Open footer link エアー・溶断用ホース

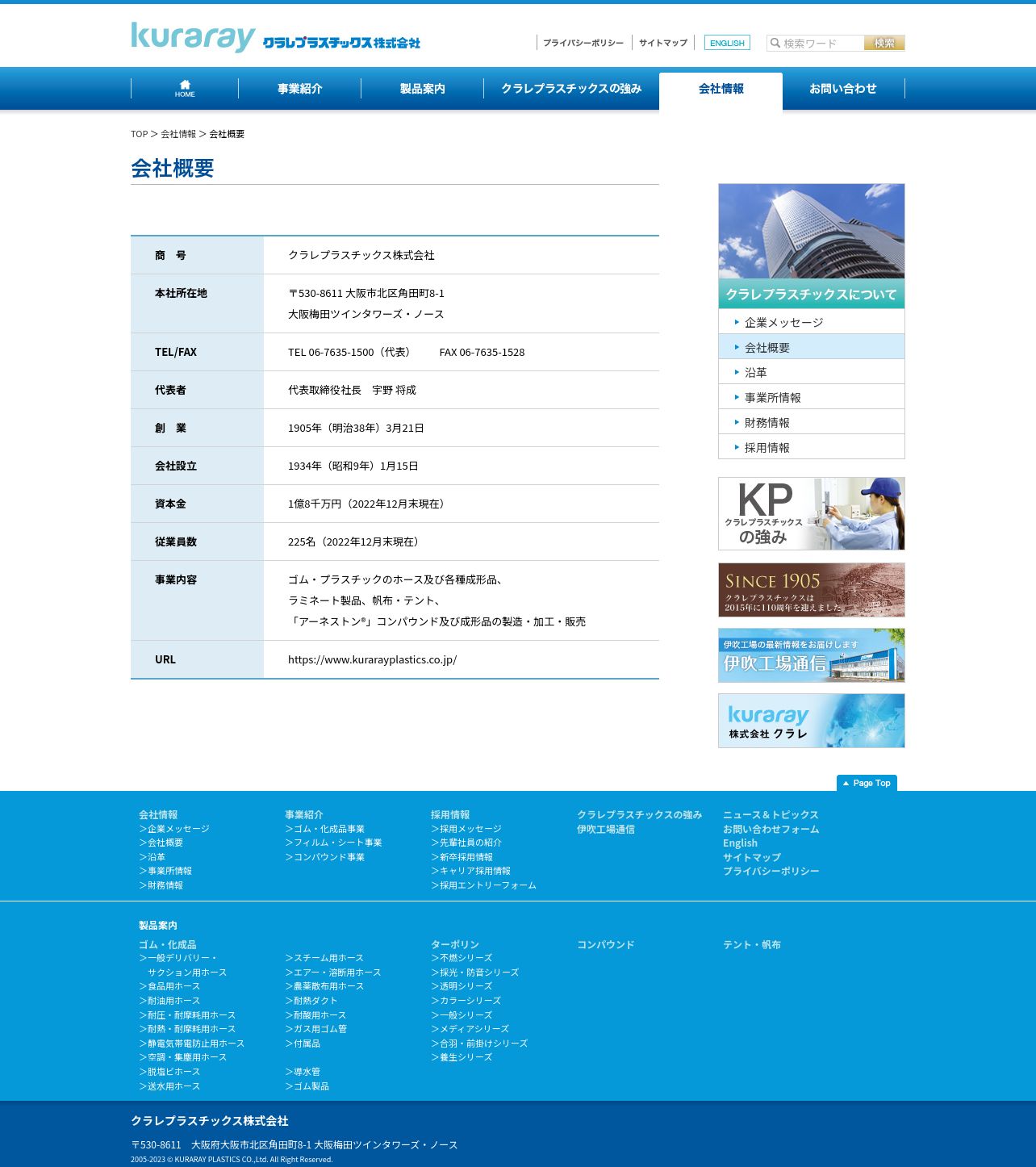point(333,972)
